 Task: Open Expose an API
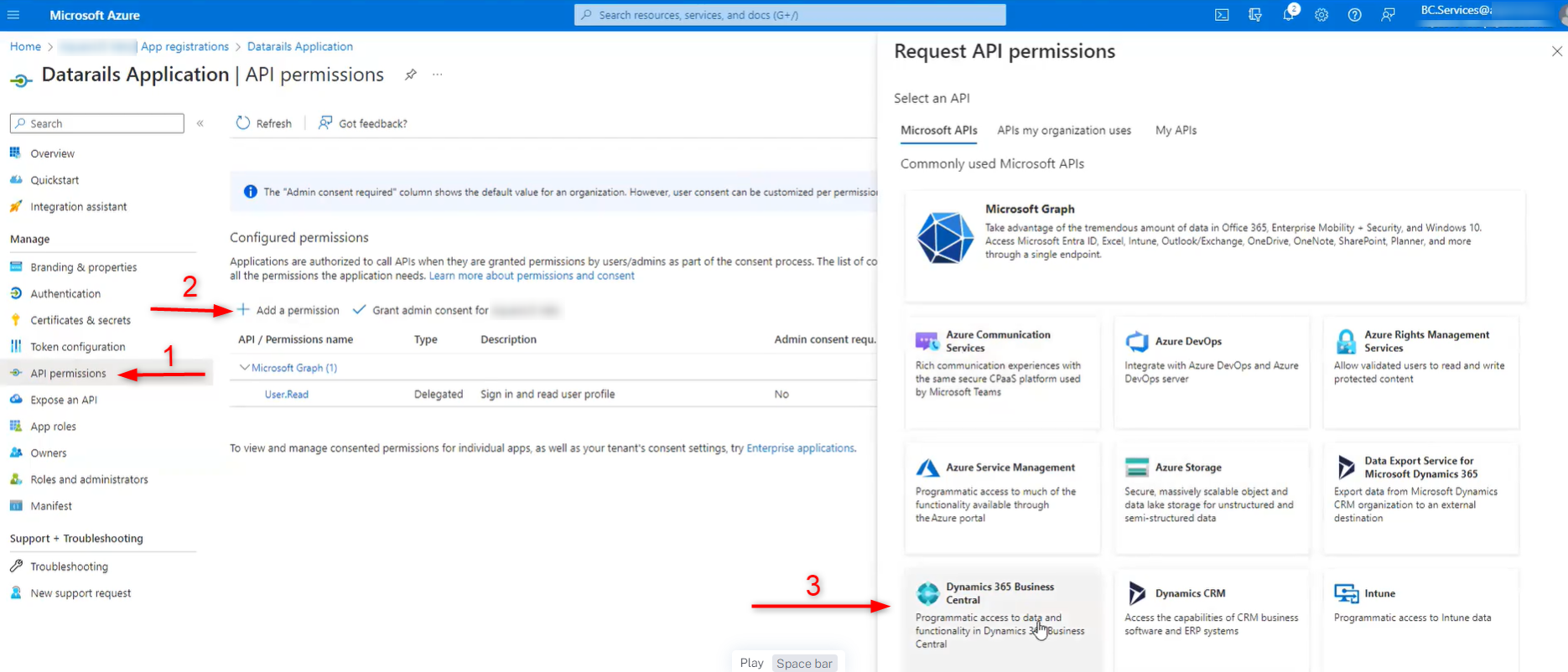[x=64, y=401]
